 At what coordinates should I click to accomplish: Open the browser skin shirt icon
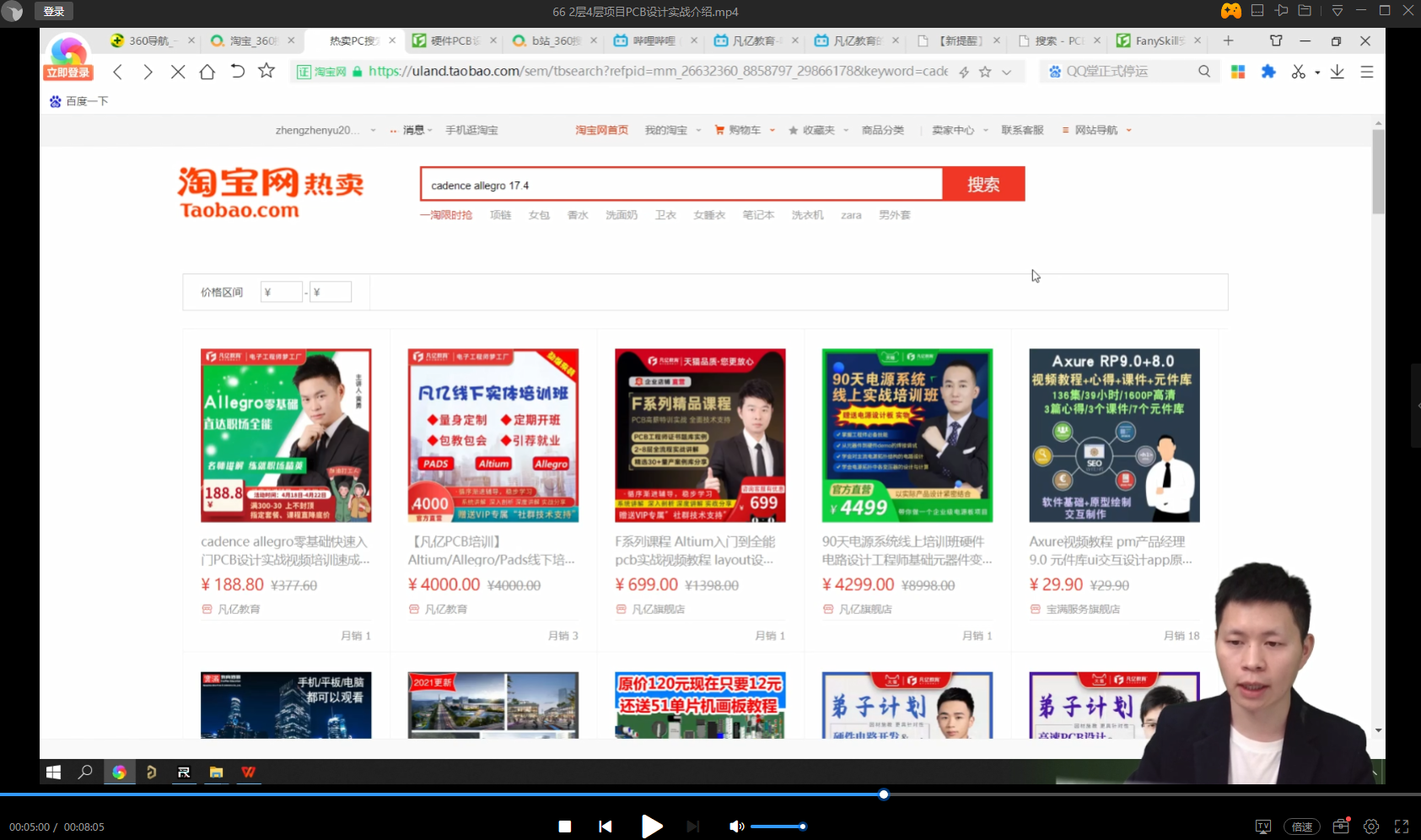point(1276,40)
